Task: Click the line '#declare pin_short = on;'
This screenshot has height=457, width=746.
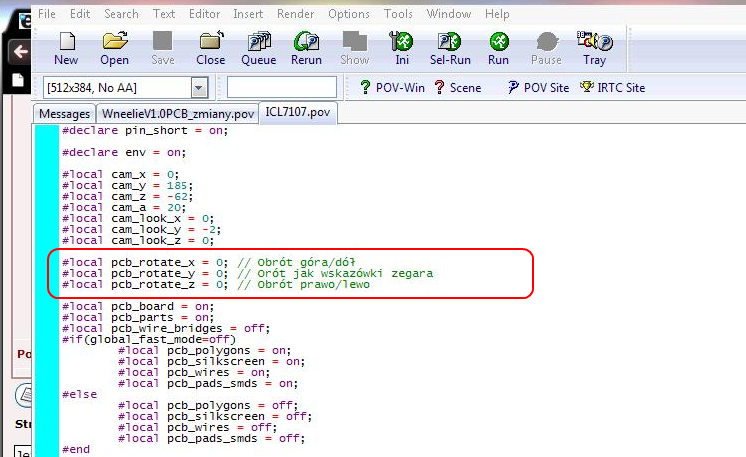Action: click(145, 130)
